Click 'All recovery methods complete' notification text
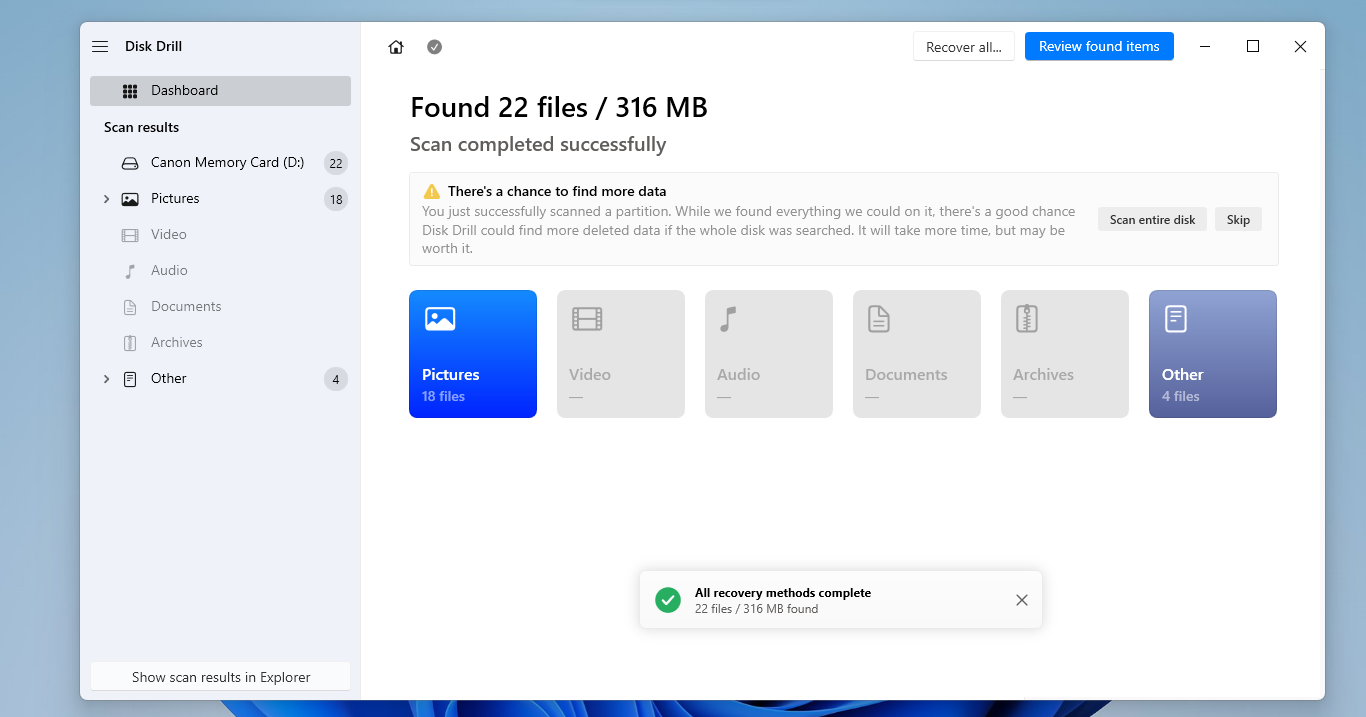The image size is (1366, 717). tap(783, 593)
